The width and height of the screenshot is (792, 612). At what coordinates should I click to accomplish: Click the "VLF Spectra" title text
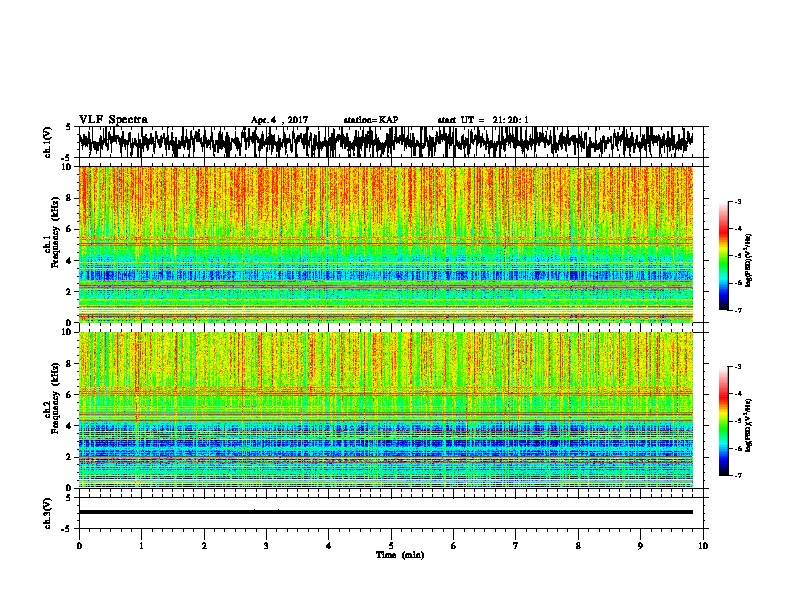tap(113, 120)
